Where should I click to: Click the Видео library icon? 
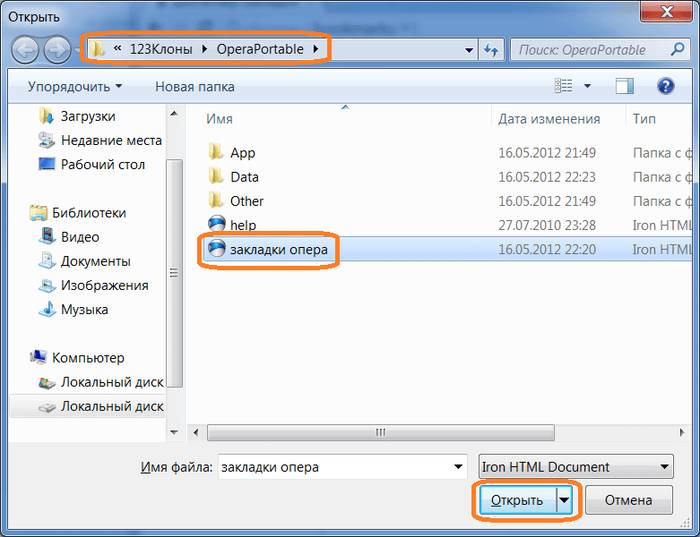pos(47,237)
